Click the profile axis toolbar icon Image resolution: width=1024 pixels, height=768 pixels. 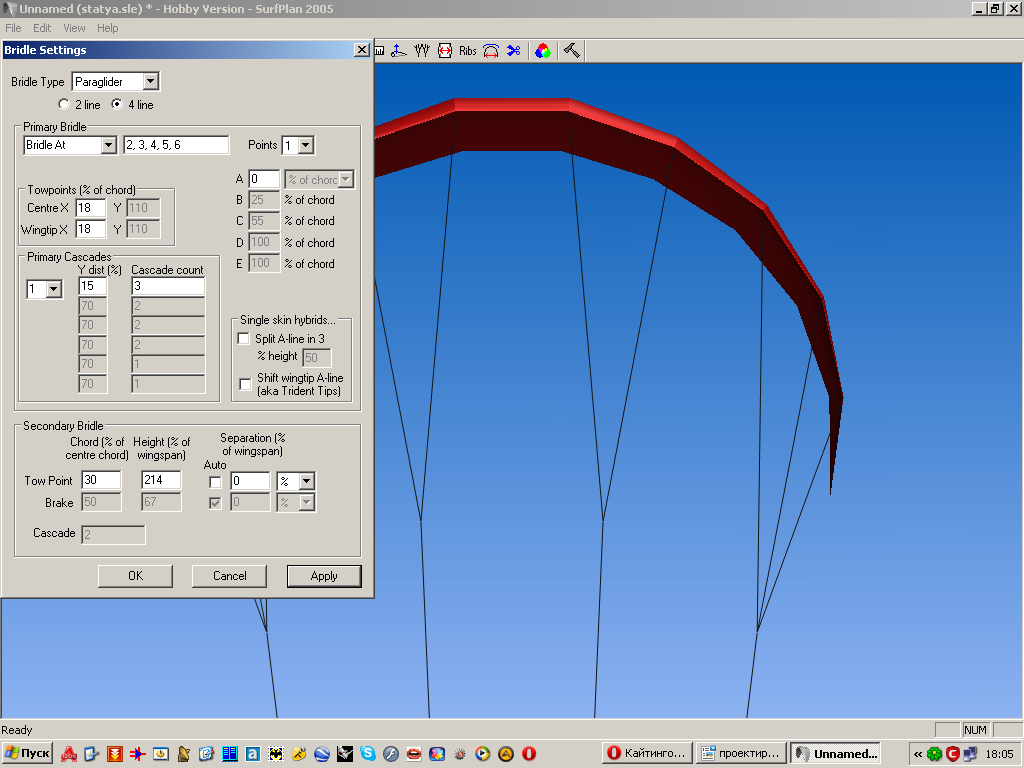[399, 51]
